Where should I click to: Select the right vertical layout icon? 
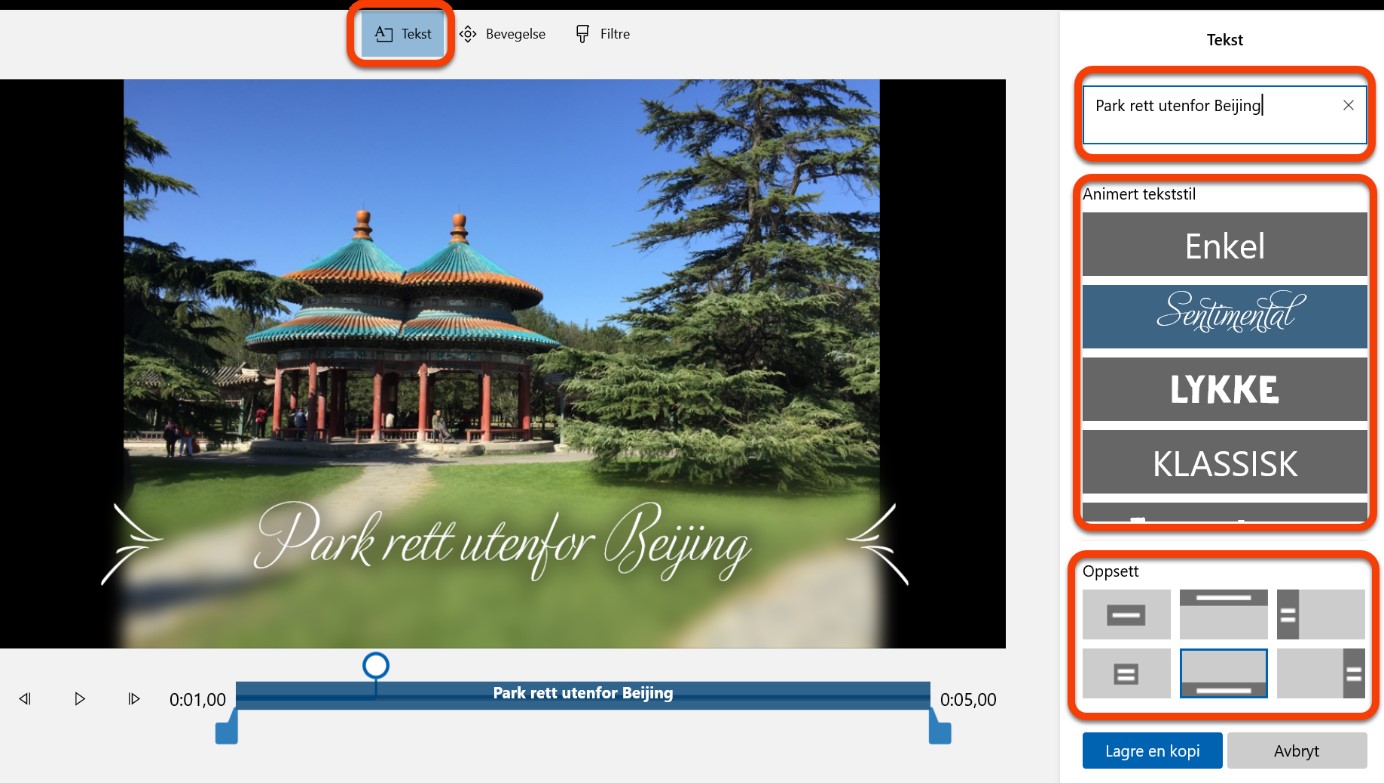pyautogui.click(x=1320, y=674)
